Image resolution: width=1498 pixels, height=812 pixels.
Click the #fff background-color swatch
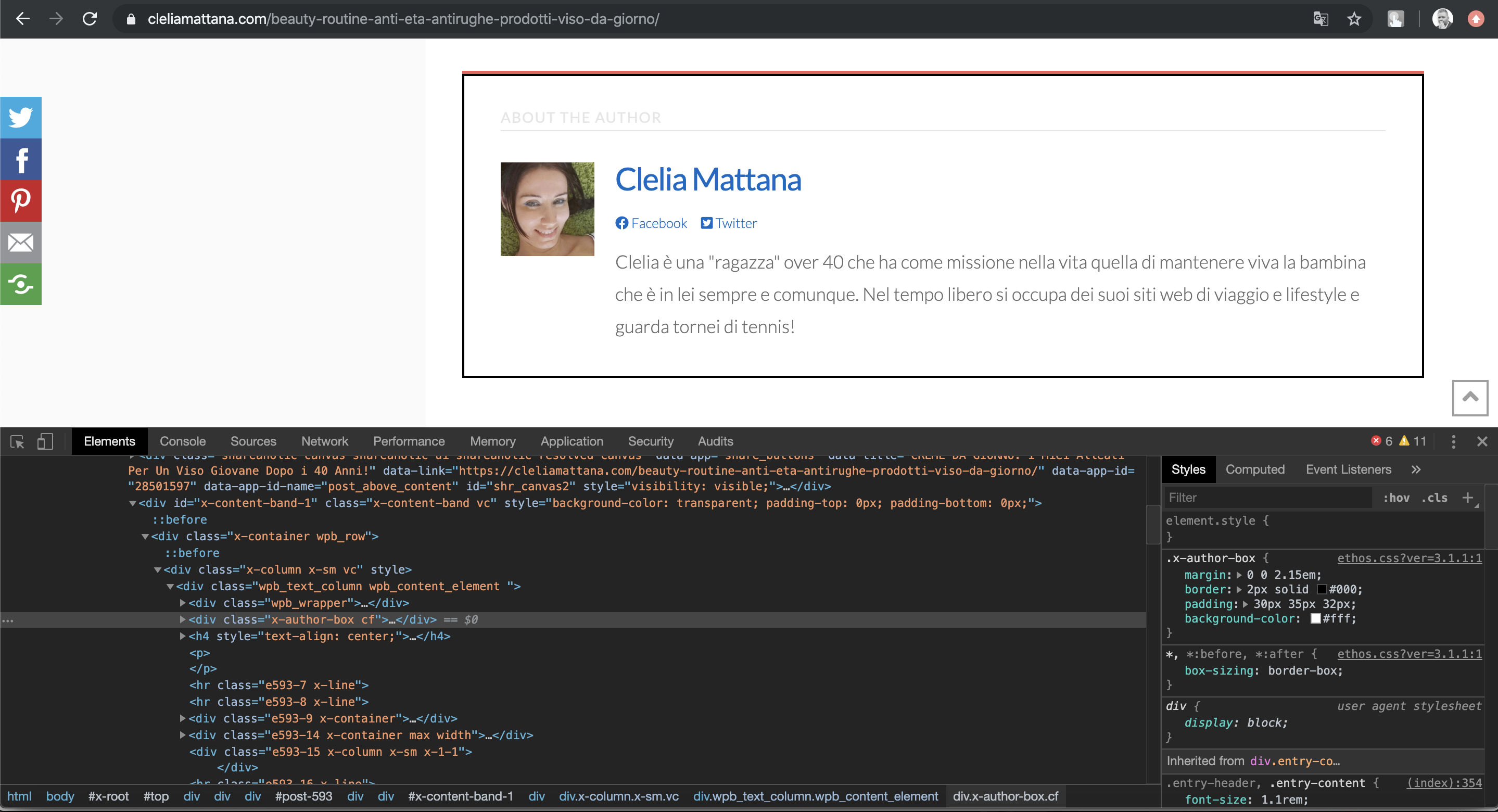point(1315,619)
